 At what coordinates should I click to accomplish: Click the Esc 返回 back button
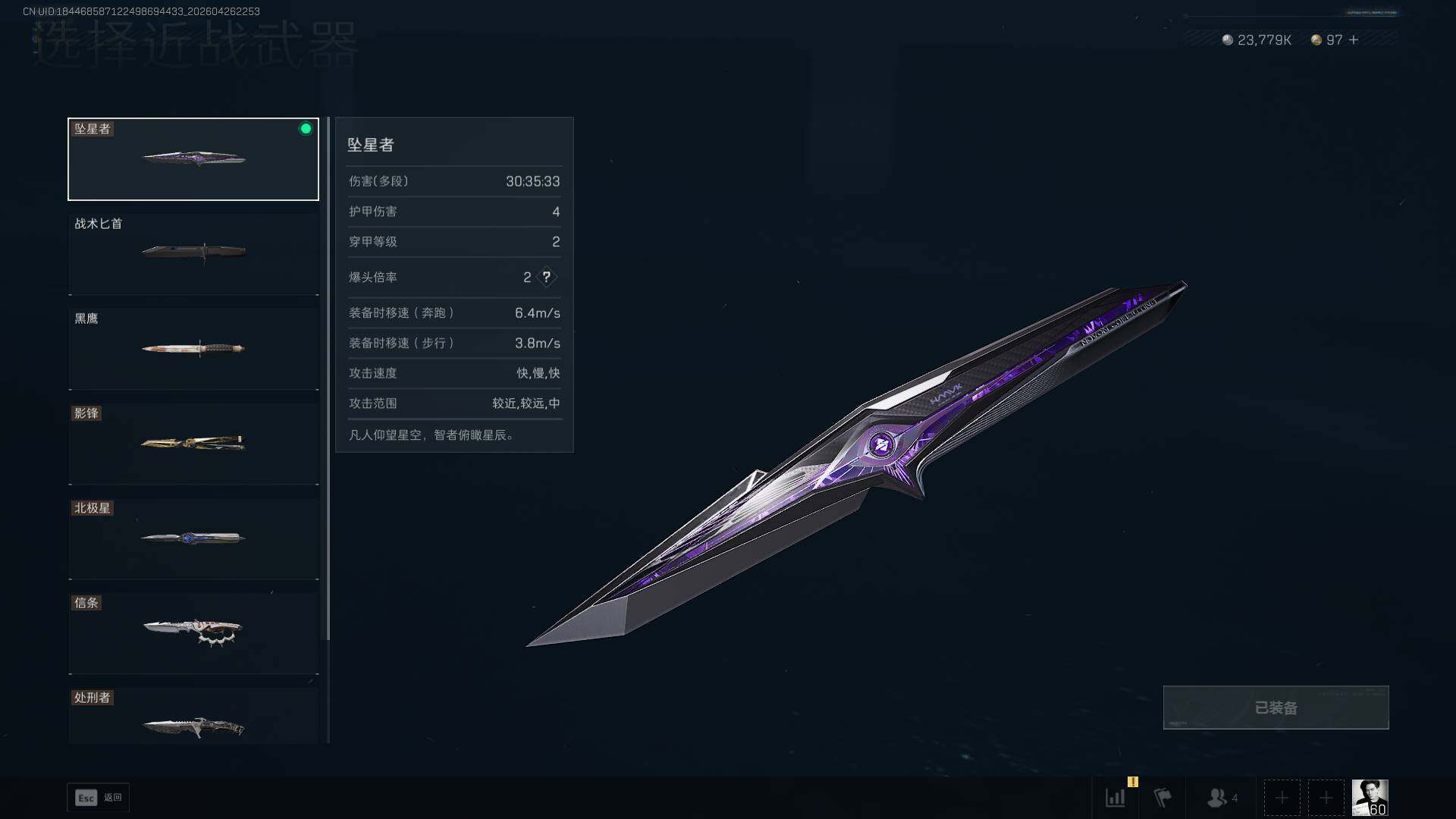pos(99,798)
